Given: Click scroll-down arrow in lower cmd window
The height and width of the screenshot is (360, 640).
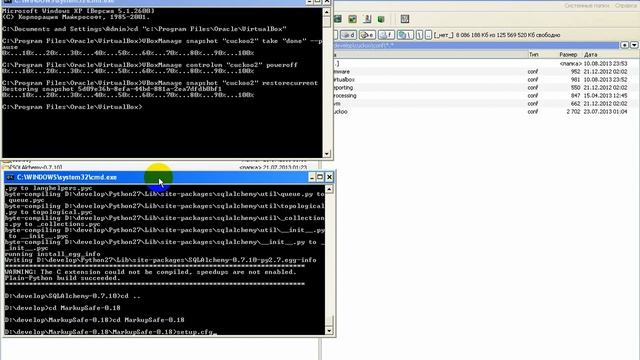Looking at the screenshot, I should 329,331.
